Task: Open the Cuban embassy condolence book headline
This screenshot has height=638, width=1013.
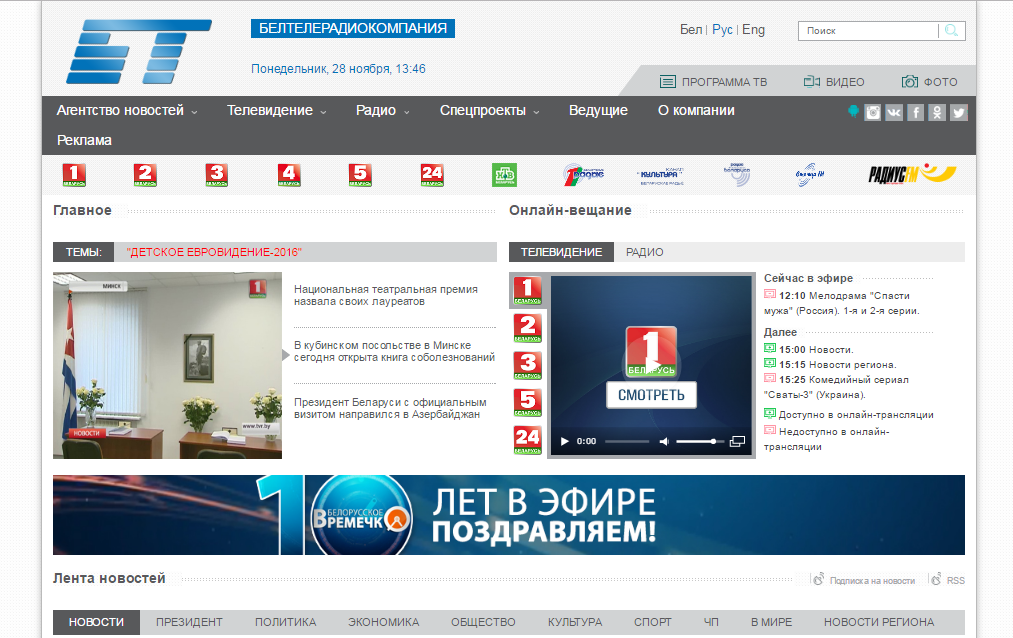Action: [395, 351]
